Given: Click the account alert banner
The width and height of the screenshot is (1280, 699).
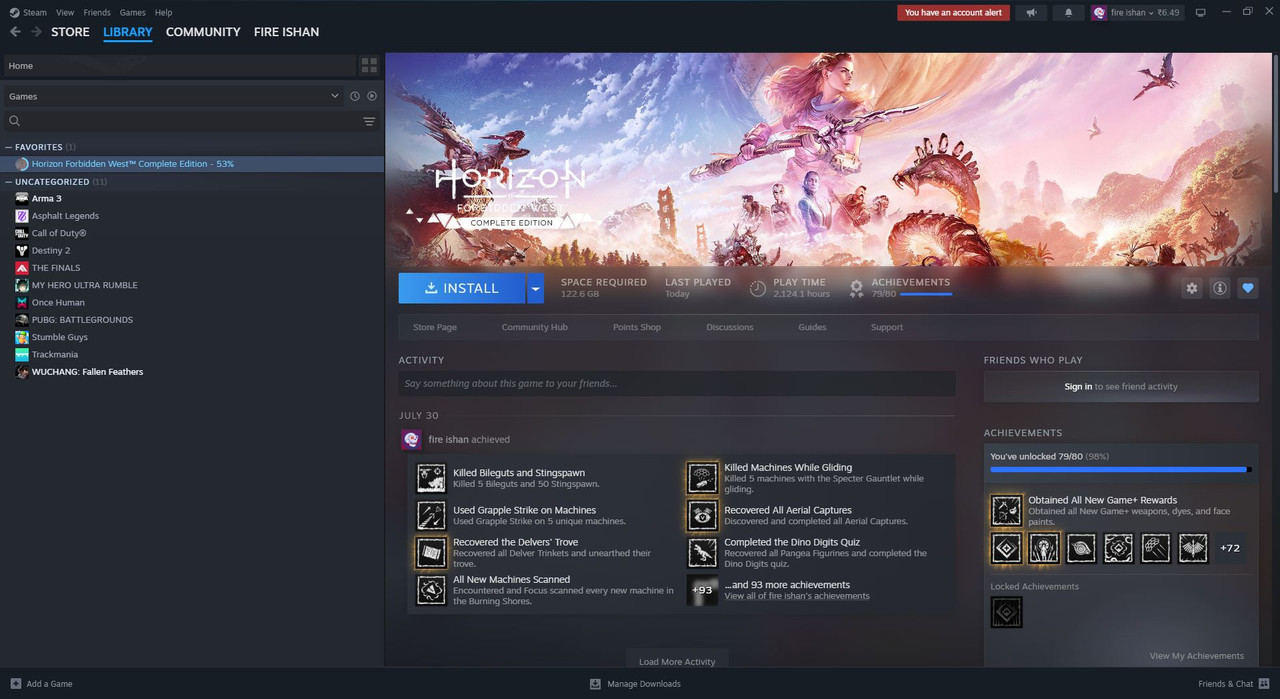Looking at the screenshot, I should click(953, 13).
